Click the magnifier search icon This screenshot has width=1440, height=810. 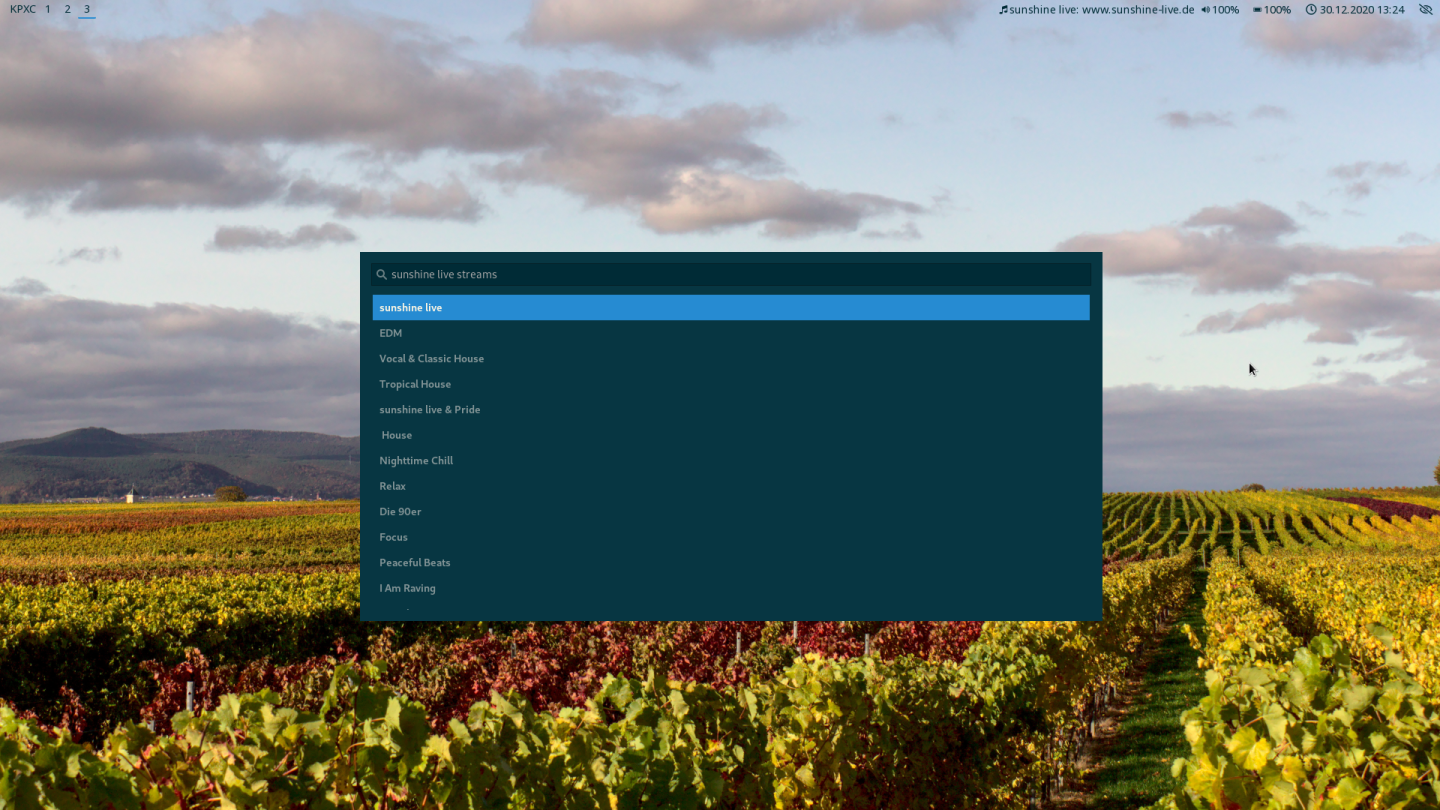click(x=381, y=274)
